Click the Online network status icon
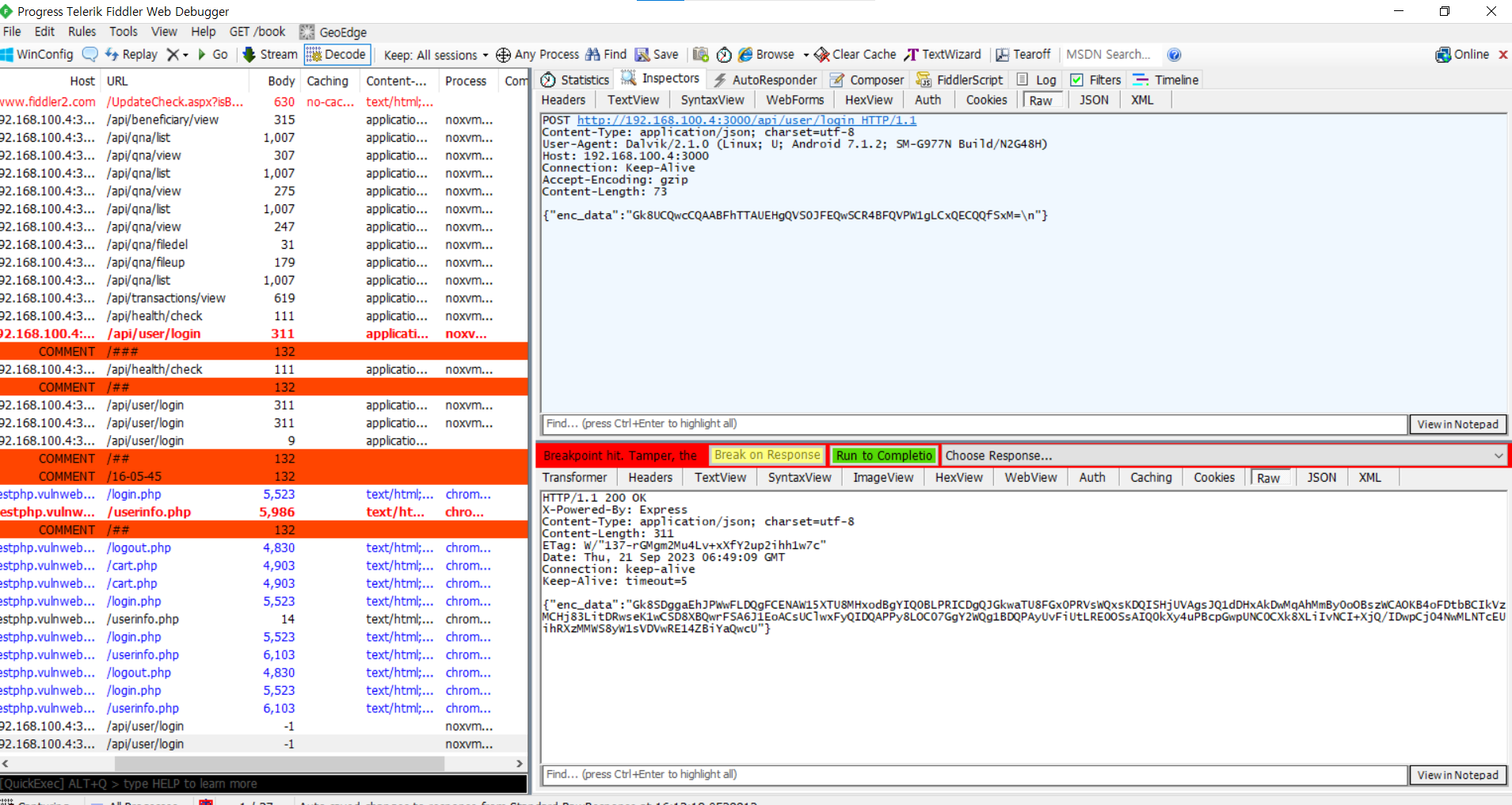Viewport: 1512px width, 805px height. [1443, 55]
